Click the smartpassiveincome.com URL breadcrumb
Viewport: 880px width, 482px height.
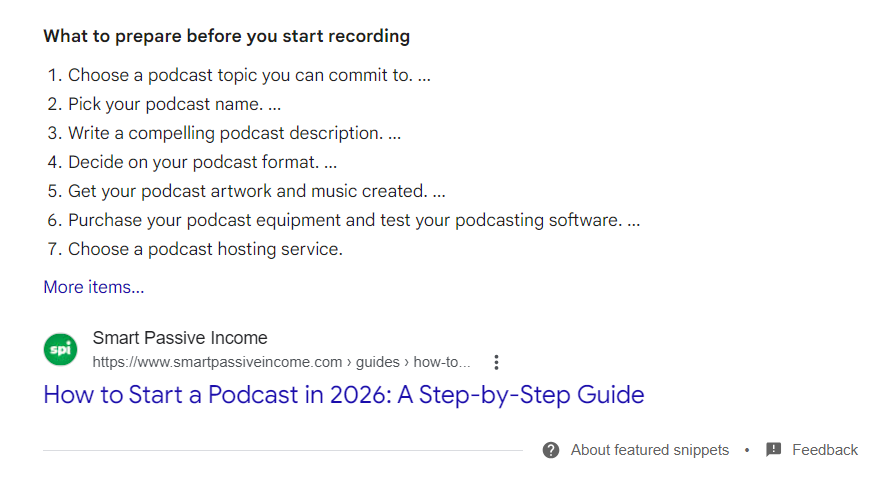[x=217, y=362]
